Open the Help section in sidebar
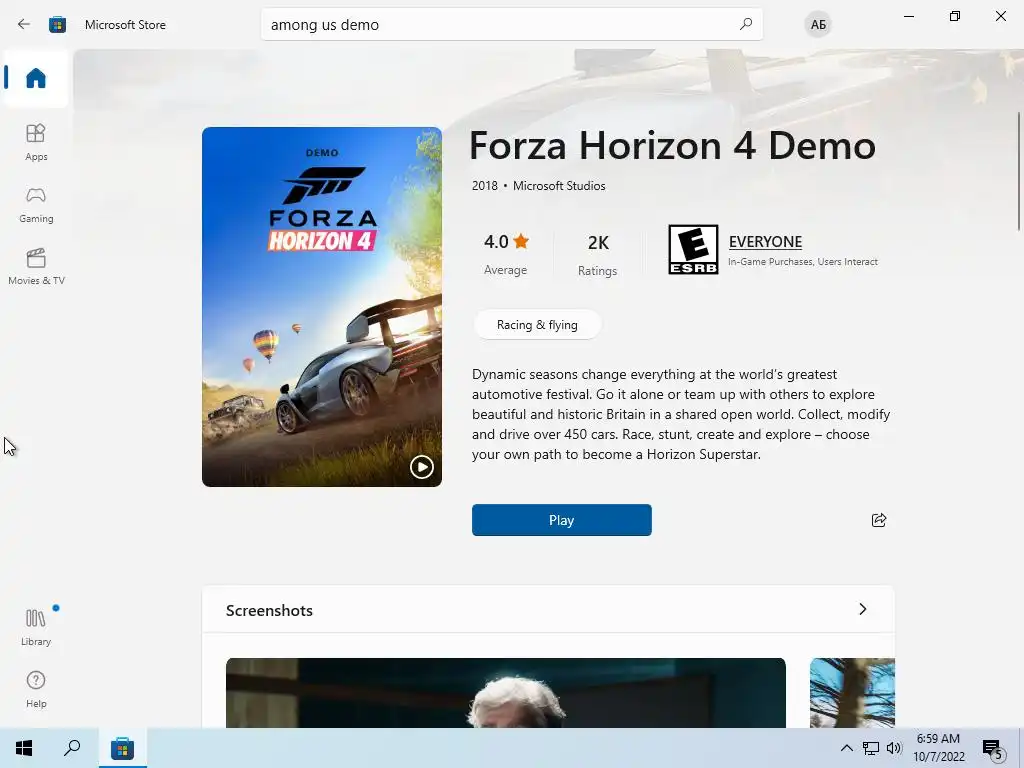The height and width of the screenshot is (768, 1024). click(36, 689)
